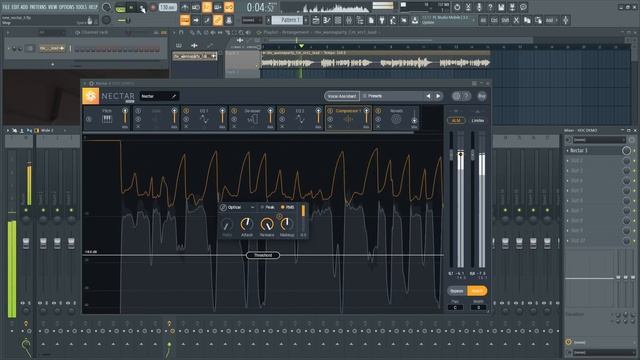Click the one-click recording microphone icon
Viewport: 640px width, 360px height.
[x=479, y=7]
